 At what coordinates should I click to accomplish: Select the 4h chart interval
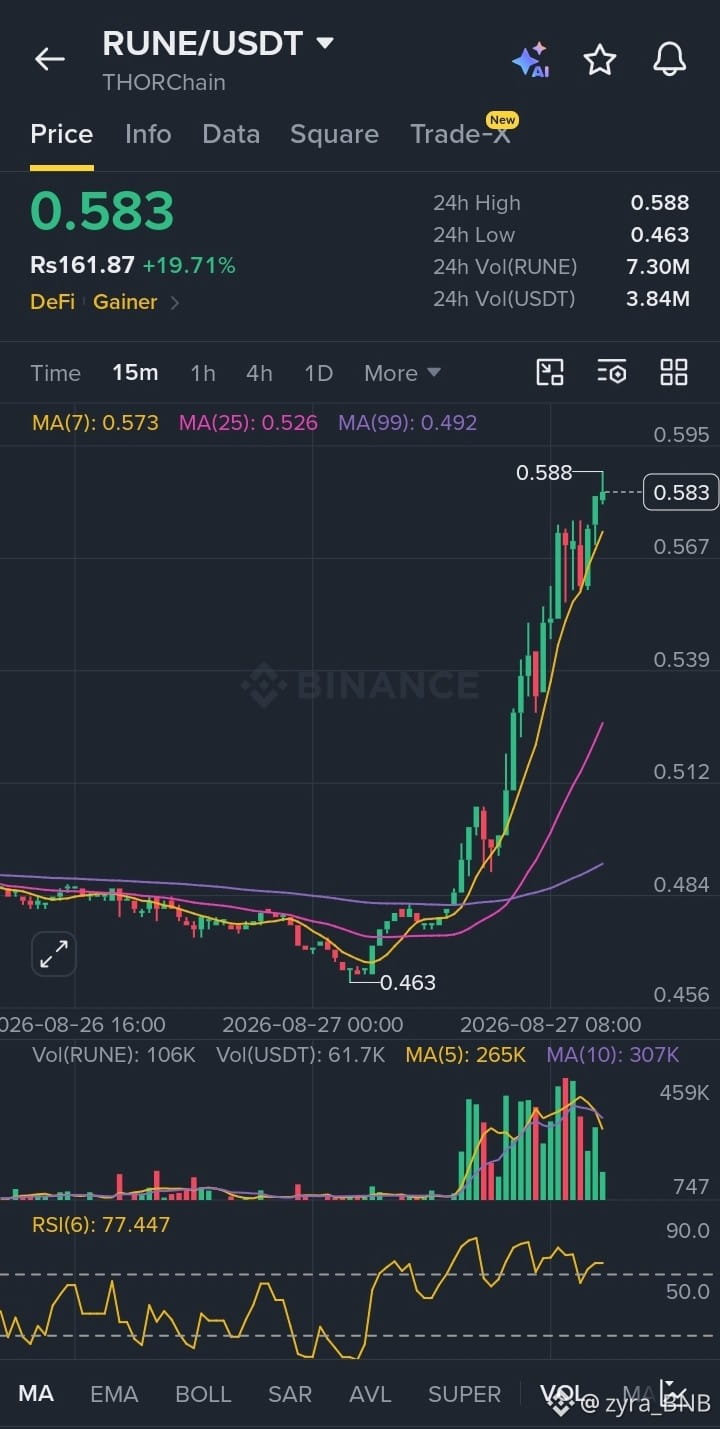point(259,373)
